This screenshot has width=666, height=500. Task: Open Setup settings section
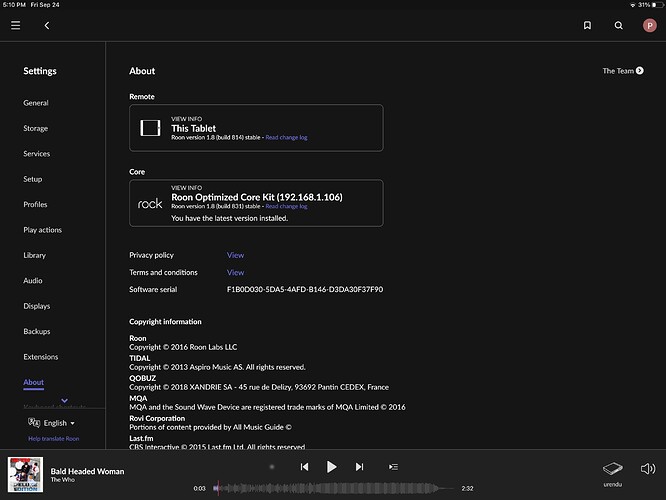tap(33, 179)
